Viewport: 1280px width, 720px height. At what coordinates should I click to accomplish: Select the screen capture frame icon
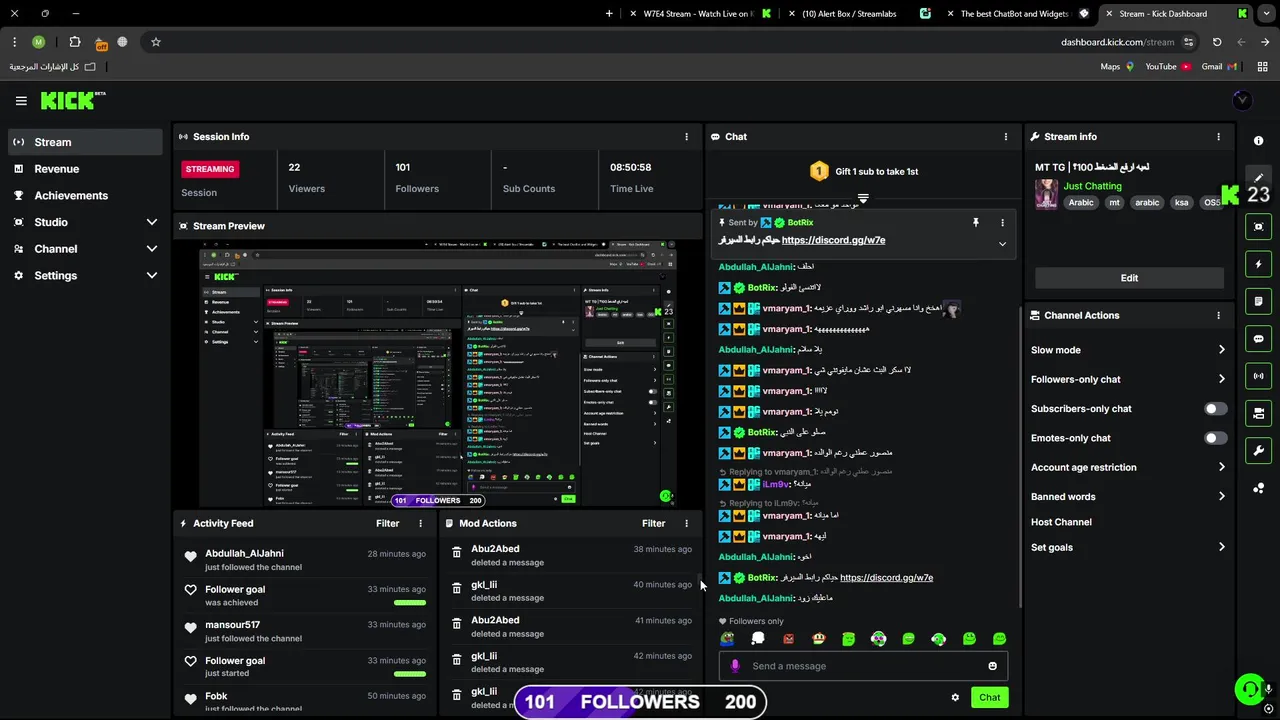coord(1258,227)
